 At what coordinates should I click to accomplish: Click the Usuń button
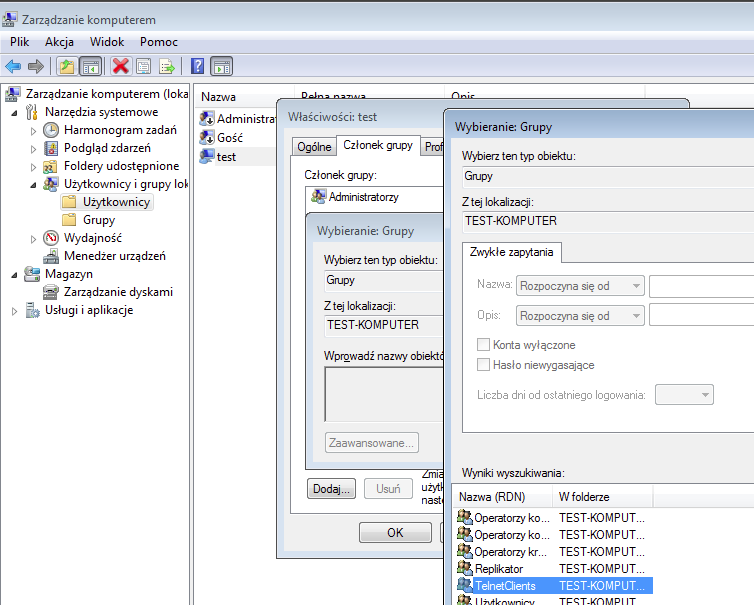pyautogui.click(x=388, y=489)
